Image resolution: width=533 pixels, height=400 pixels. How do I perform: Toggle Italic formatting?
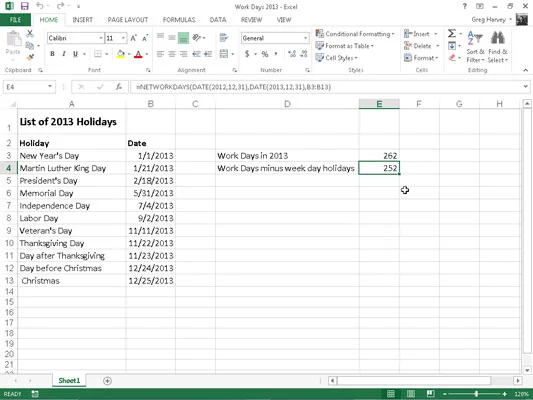[64, 54]
